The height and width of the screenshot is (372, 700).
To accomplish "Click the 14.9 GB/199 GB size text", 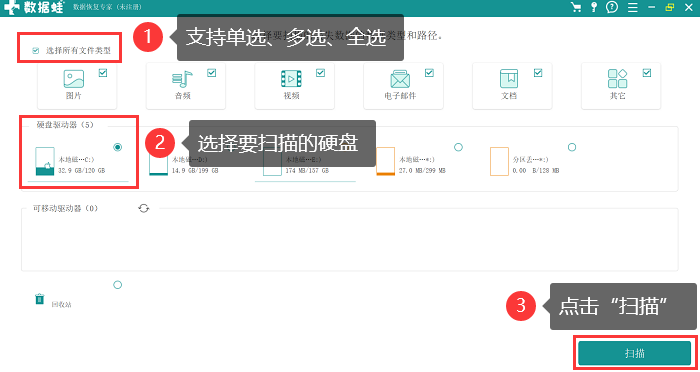I will click(x=195, y=171).
